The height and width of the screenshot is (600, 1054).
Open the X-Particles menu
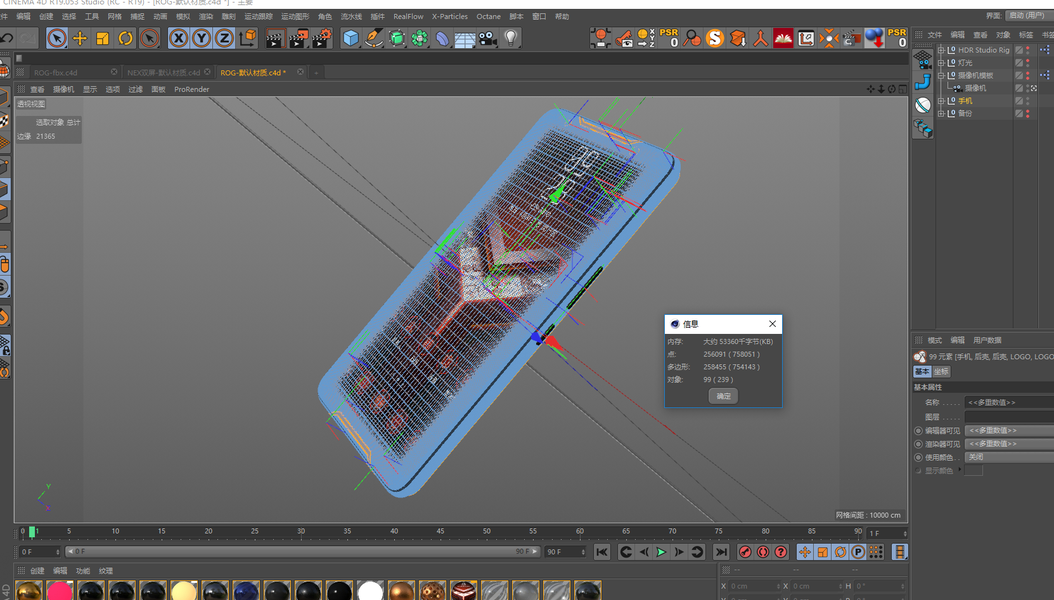pyautogui.click(x=450, y=16)
